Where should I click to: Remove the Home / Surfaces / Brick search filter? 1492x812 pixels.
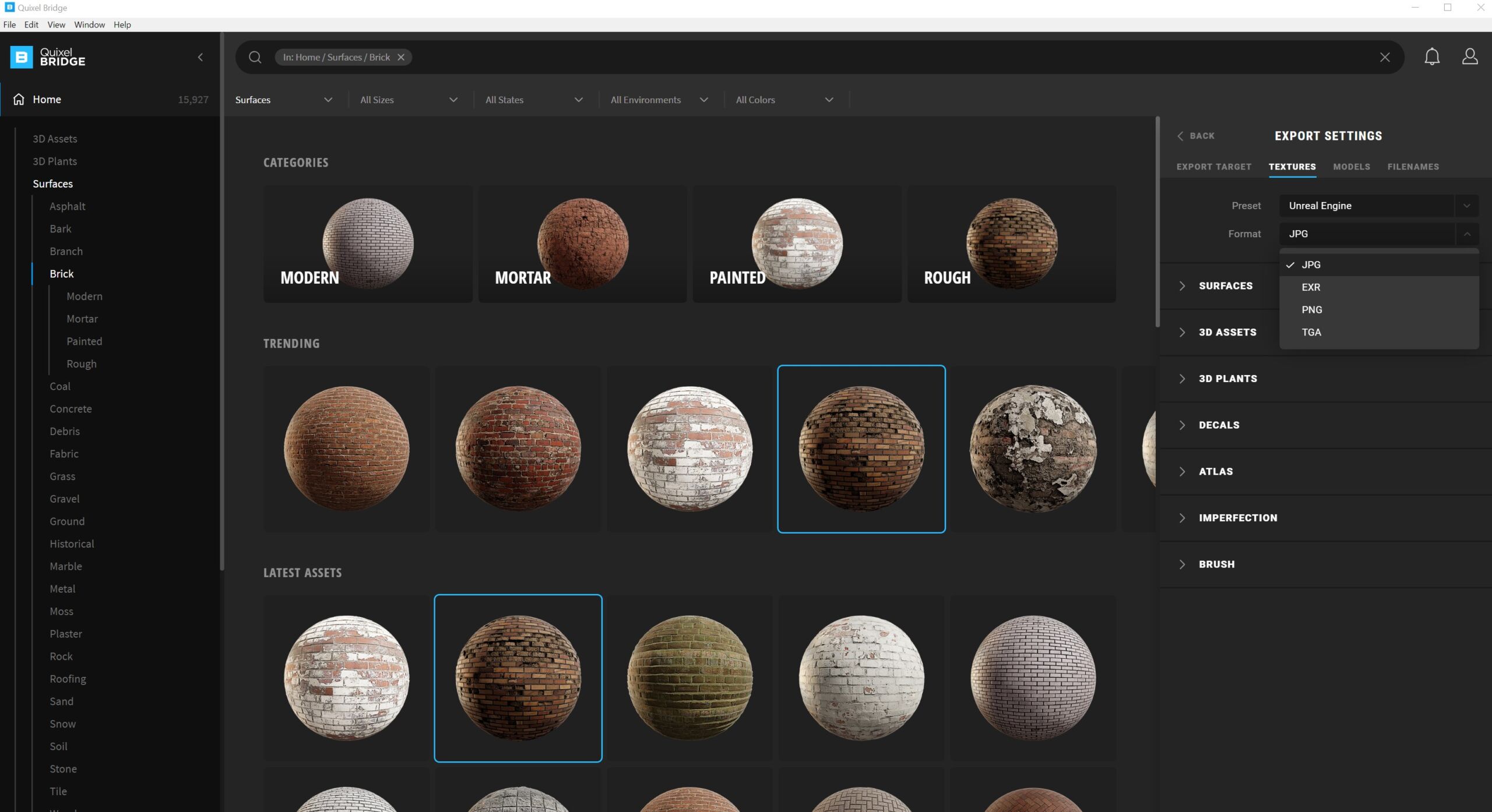click(x=401, y=57)
